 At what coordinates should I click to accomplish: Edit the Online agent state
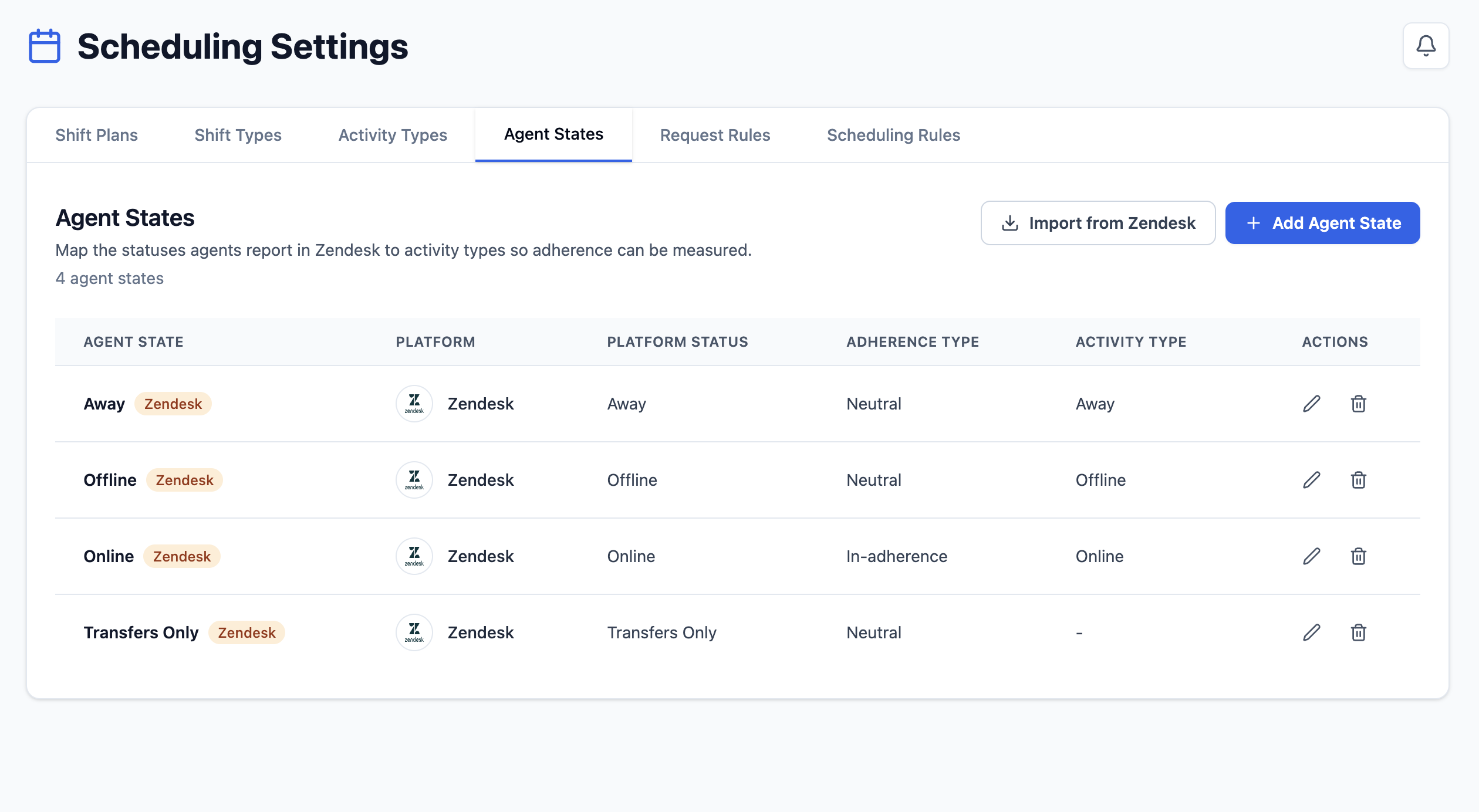tap(1312, 556)
